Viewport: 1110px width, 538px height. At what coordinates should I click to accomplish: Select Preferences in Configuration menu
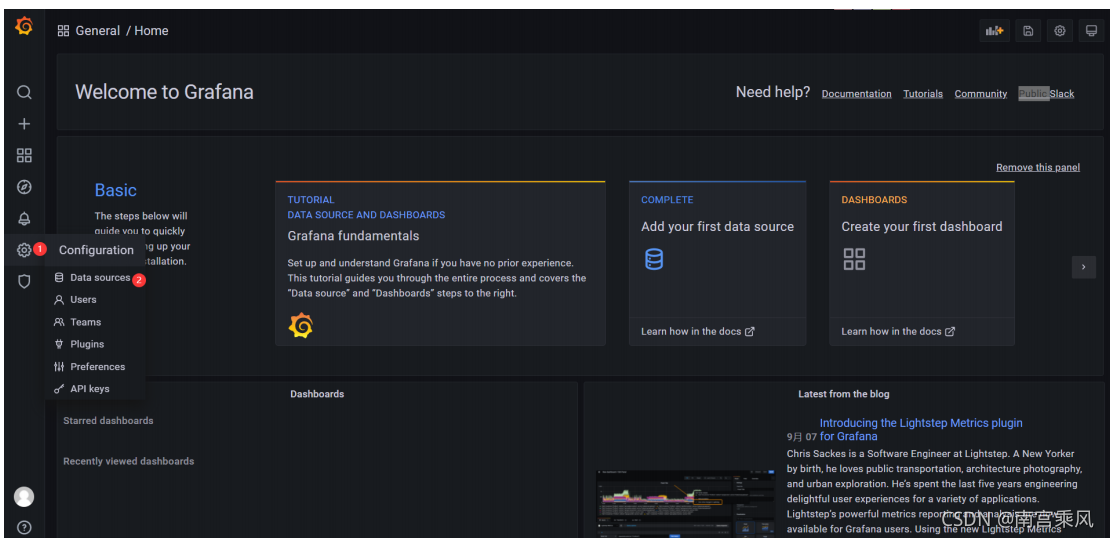pyautogui.click(x=96, y=367)
